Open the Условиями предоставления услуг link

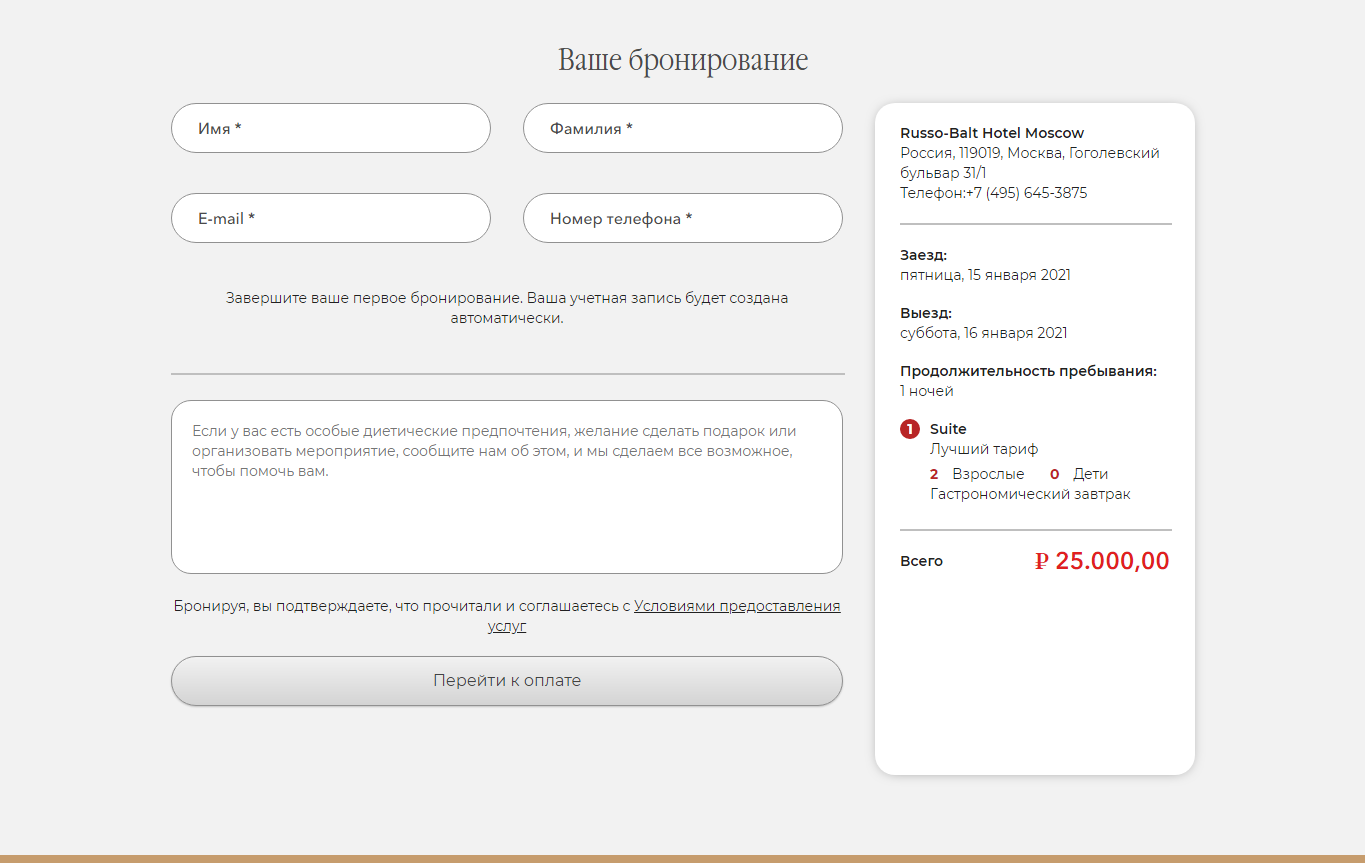click(x=737, y=606)
